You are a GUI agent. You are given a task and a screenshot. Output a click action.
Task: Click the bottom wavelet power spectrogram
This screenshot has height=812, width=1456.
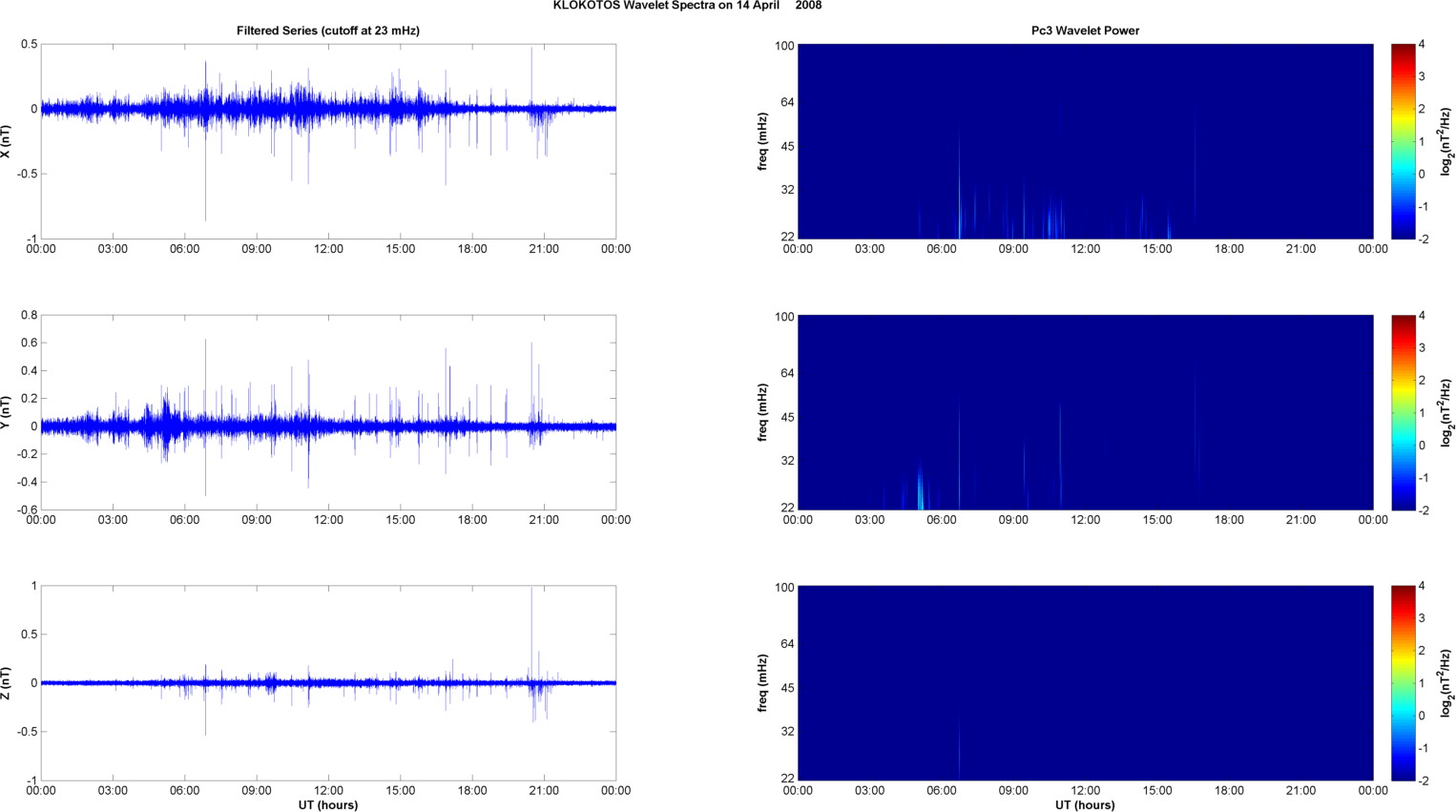[x=1085, y=683]
